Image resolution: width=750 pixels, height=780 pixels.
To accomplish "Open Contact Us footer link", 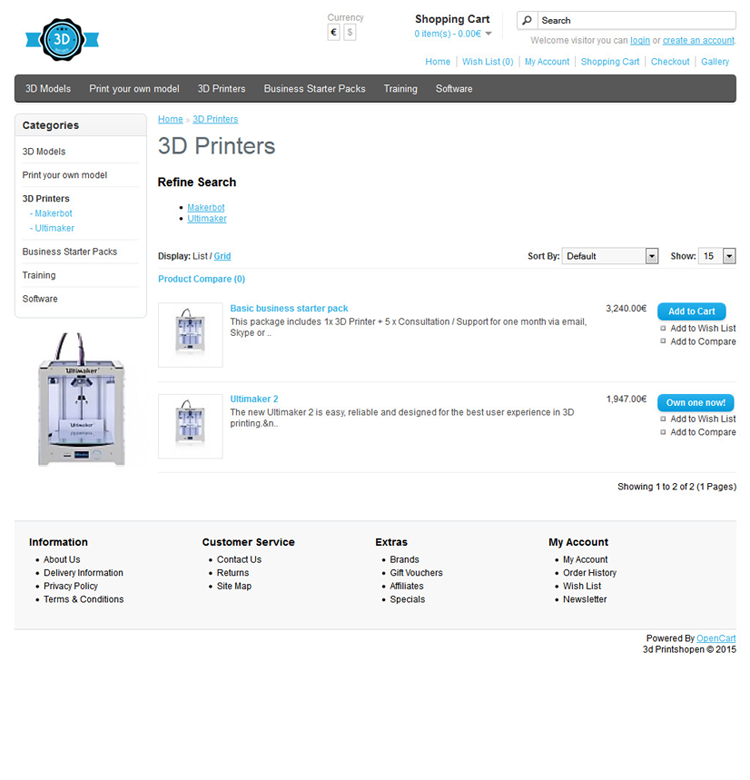I will click(x=239, y=560).
